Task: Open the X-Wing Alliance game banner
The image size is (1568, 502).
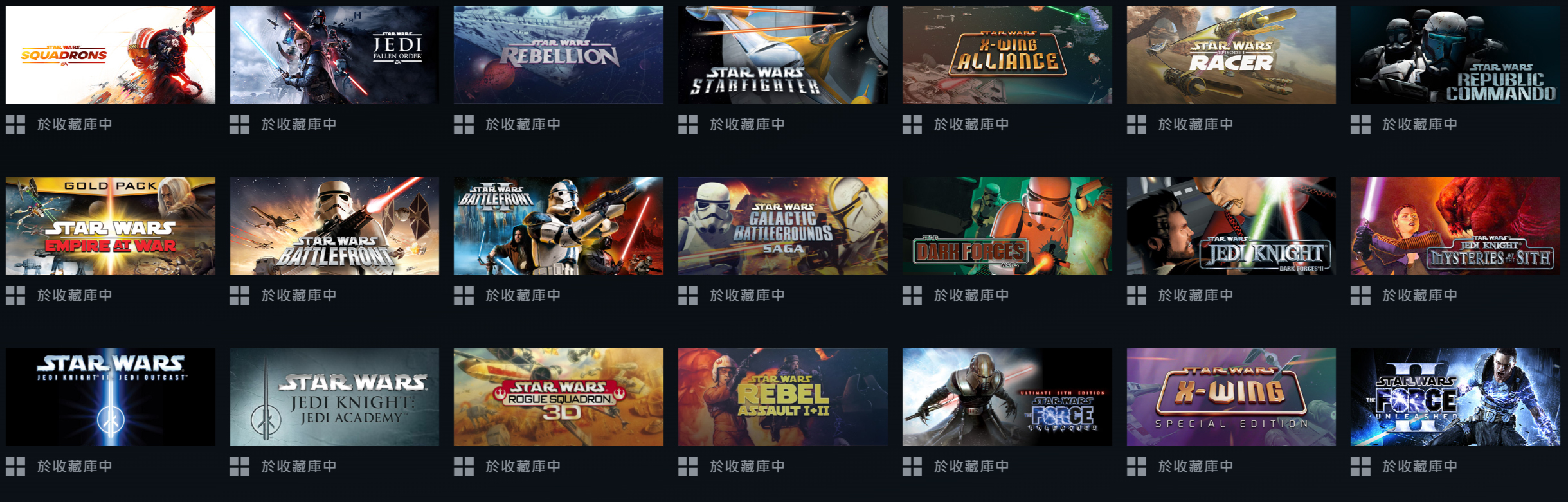Action: [x=1007, y=55]
